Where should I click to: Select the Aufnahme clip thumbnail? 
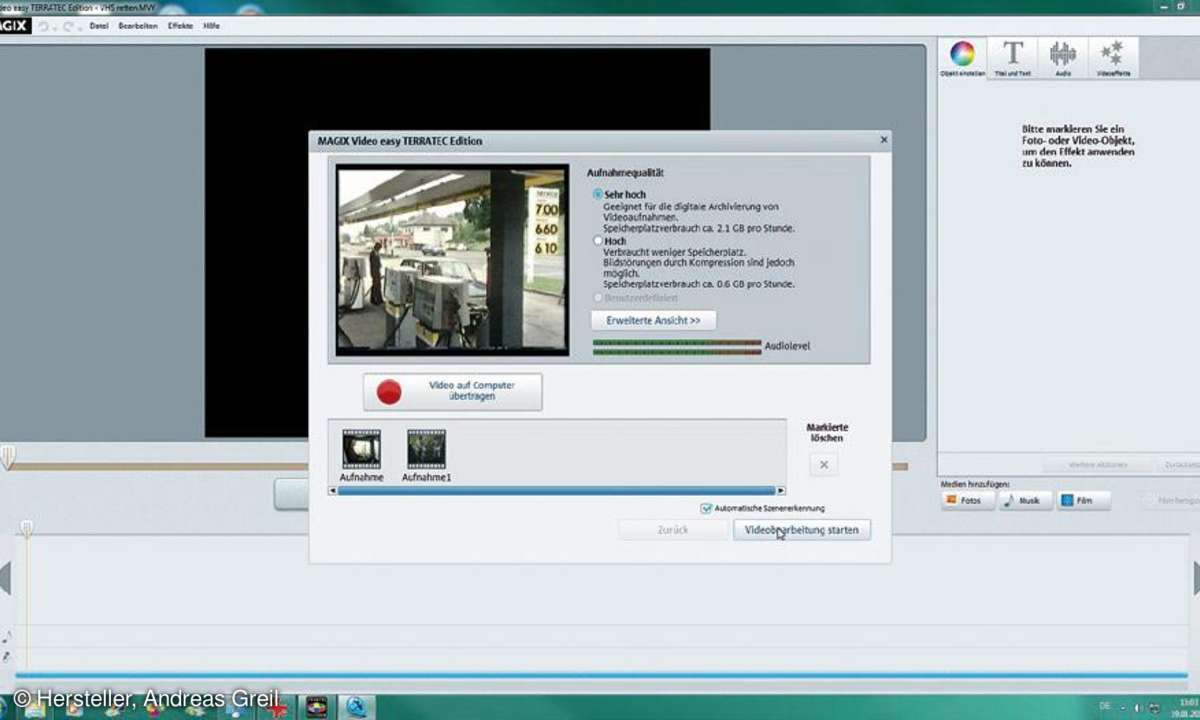pos(361,449)
